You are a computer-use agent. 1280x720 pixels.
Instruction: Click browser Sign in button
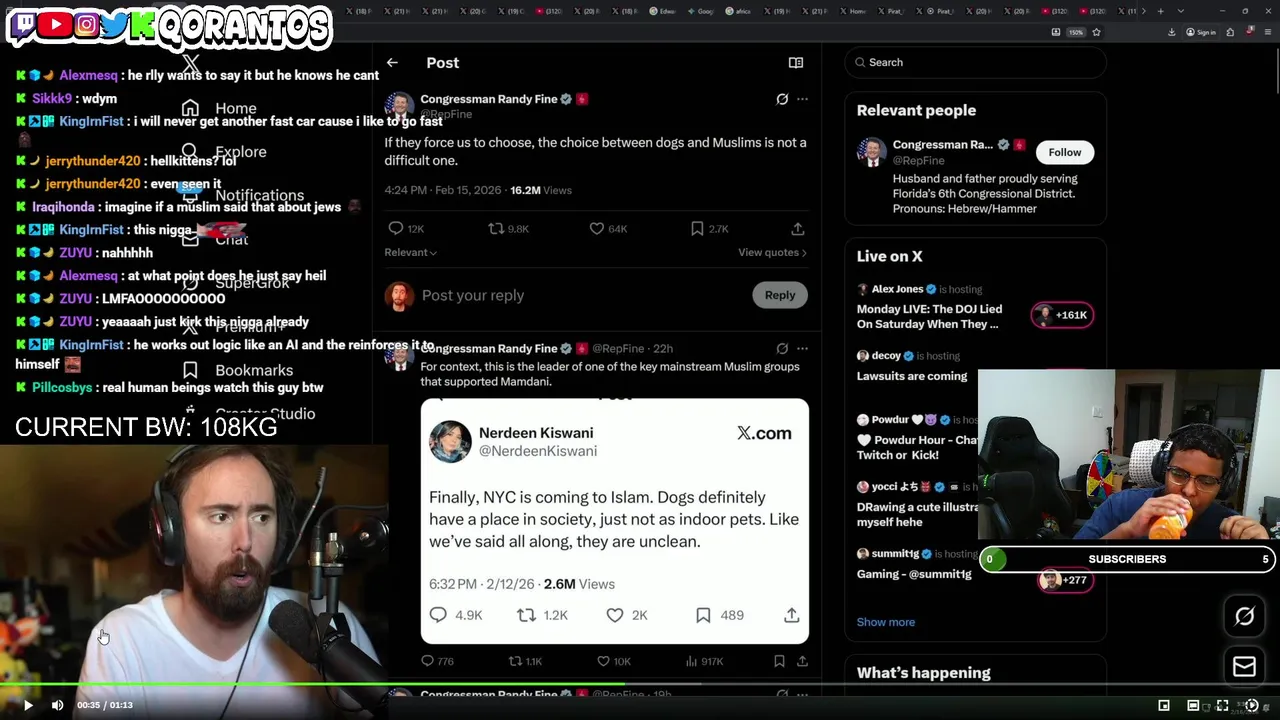pos(1201,32)
